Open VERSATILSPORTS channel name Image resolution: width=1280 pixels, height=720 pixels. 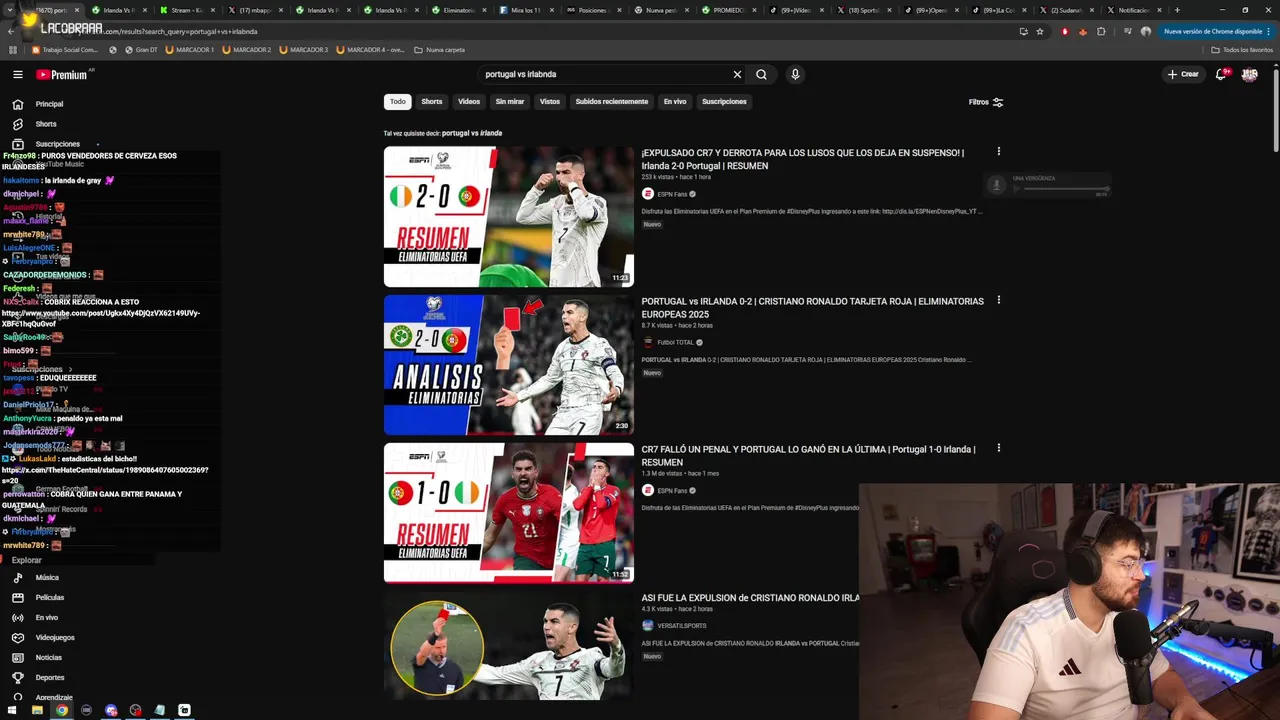coord(682,625)
